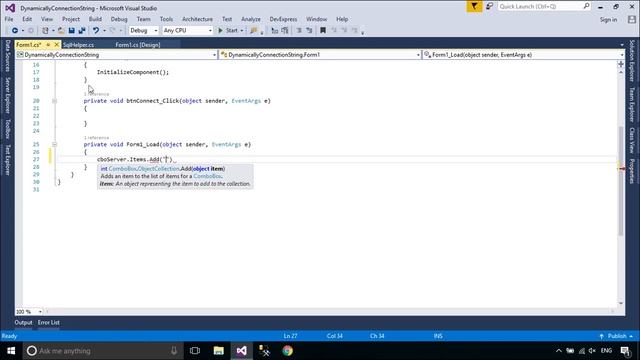Click the notifications flag icon
This screenshot has height=360, width=640.
click(x=474, y=7)
